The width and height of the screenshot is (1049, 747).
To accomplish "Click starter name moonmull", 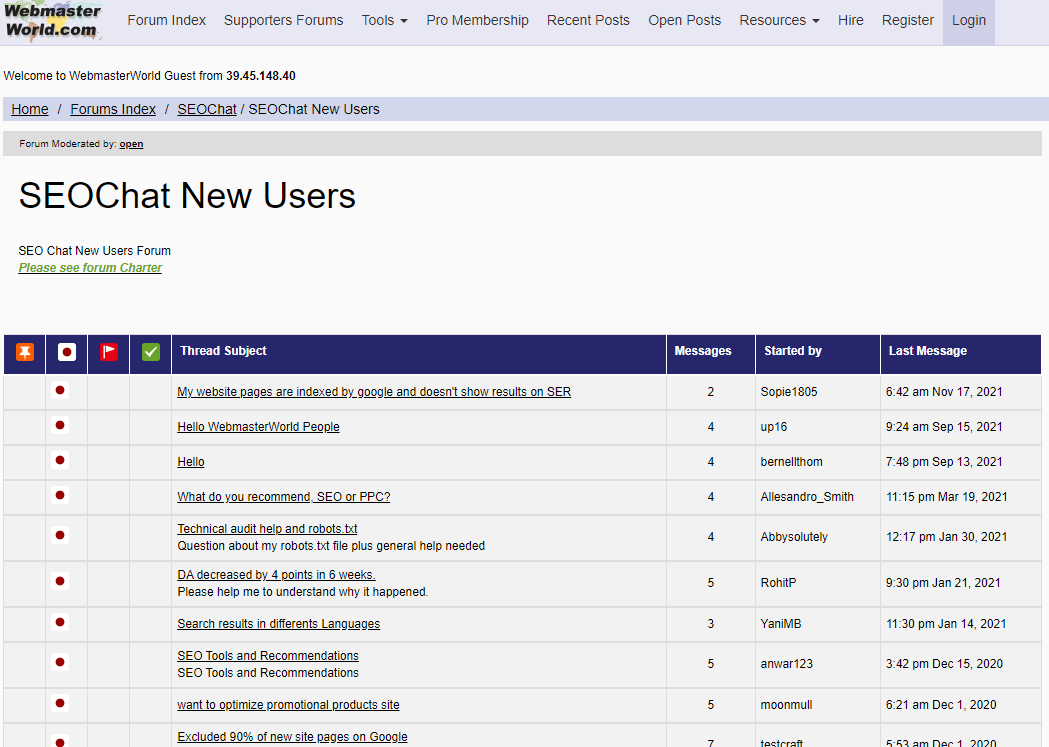I will point(786,705).
